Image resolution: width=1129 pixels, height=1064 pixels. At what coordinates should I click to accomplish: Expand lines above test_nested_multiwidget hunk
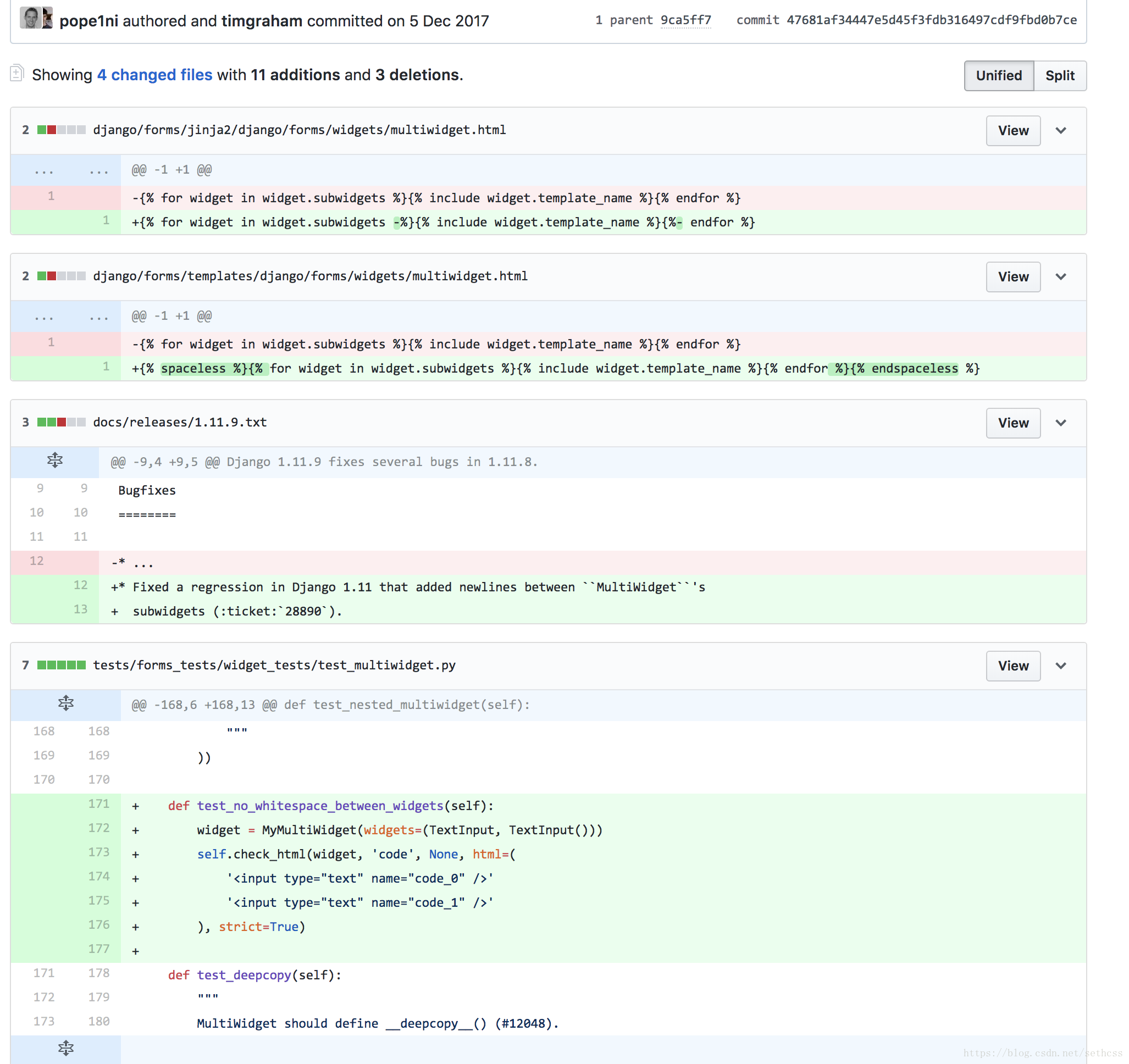pos(66,705)
